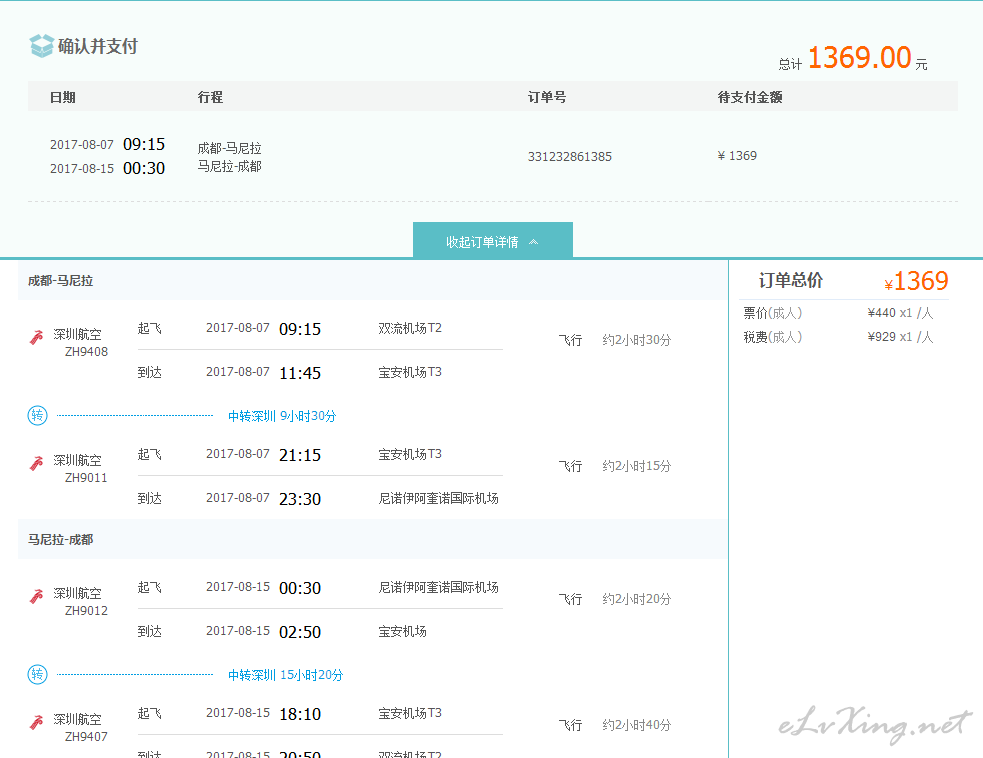Click the 税费(成人) label
The image size is (983, 758).
tap(772, 337)
